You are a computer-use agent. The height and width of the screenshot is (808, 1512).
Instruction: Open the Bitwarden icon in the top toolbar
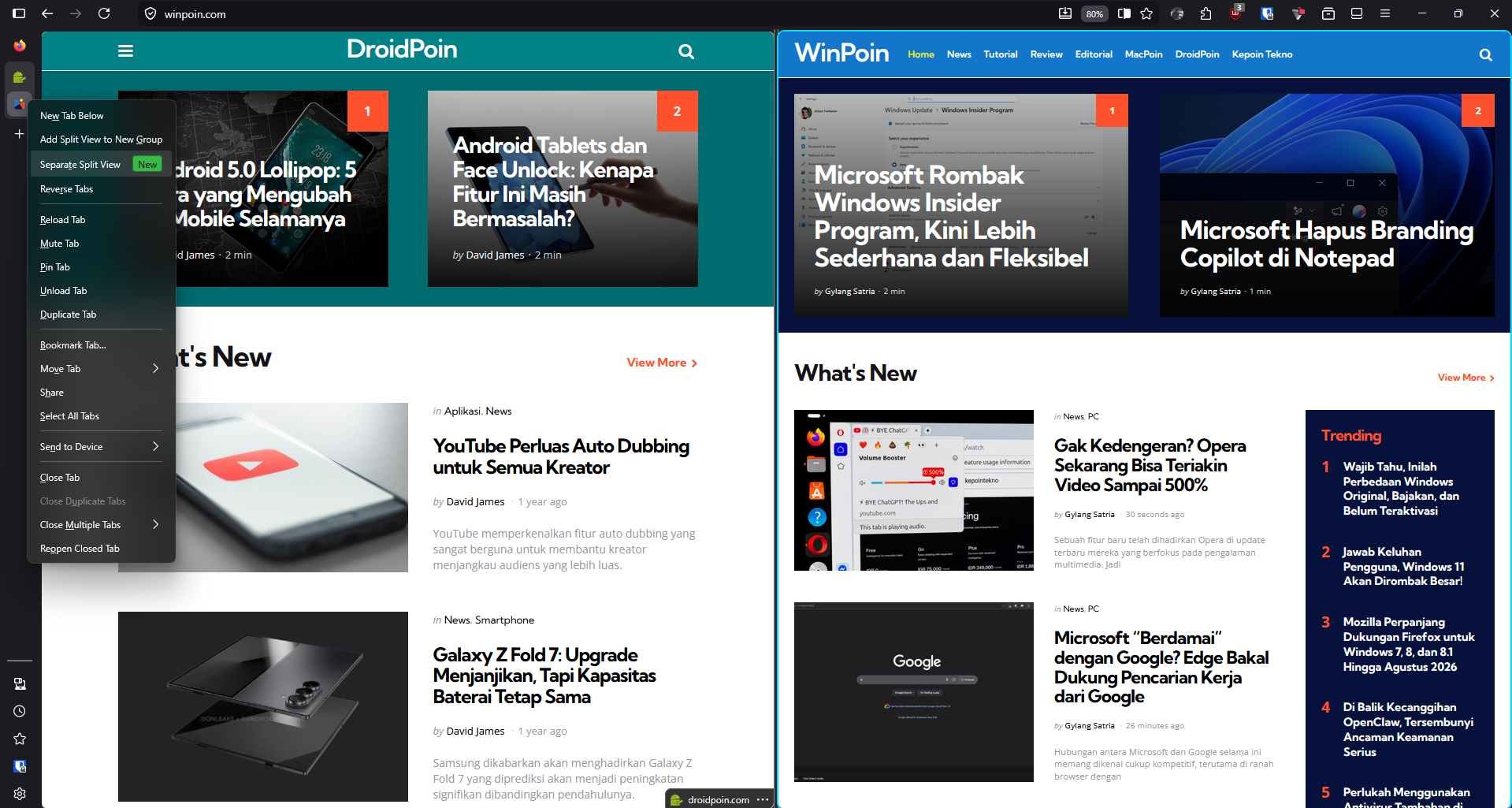[x=1267, y=13]
